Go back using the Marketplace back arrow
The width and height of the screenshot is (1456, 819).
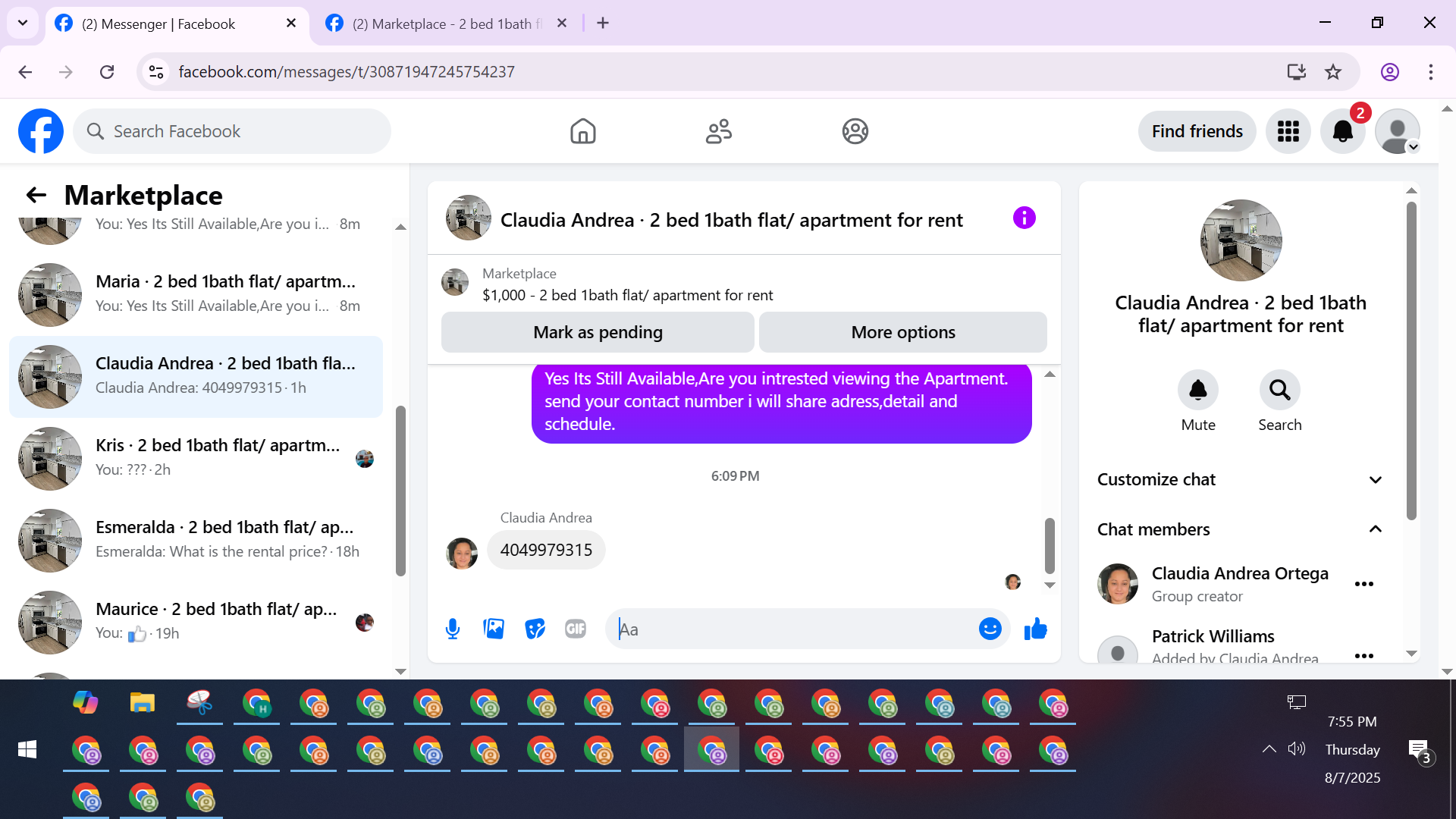pyautogui.click(x=36, y=196)
